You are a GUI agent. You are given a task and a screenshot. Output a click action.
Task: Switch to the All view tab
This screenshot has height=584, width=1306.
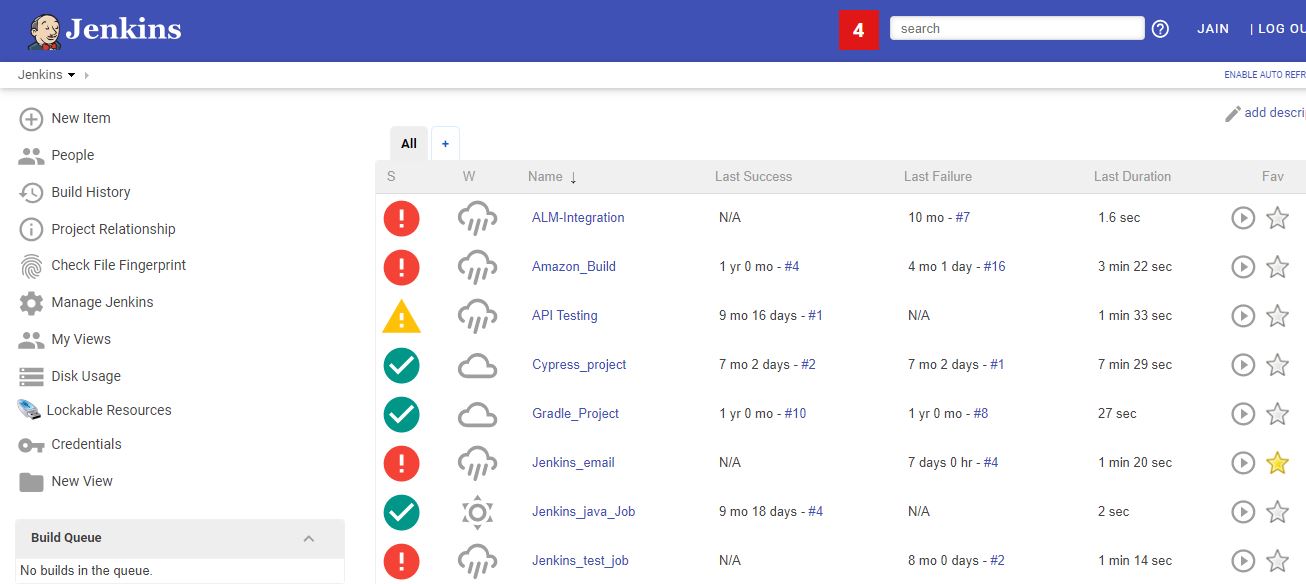408,143
